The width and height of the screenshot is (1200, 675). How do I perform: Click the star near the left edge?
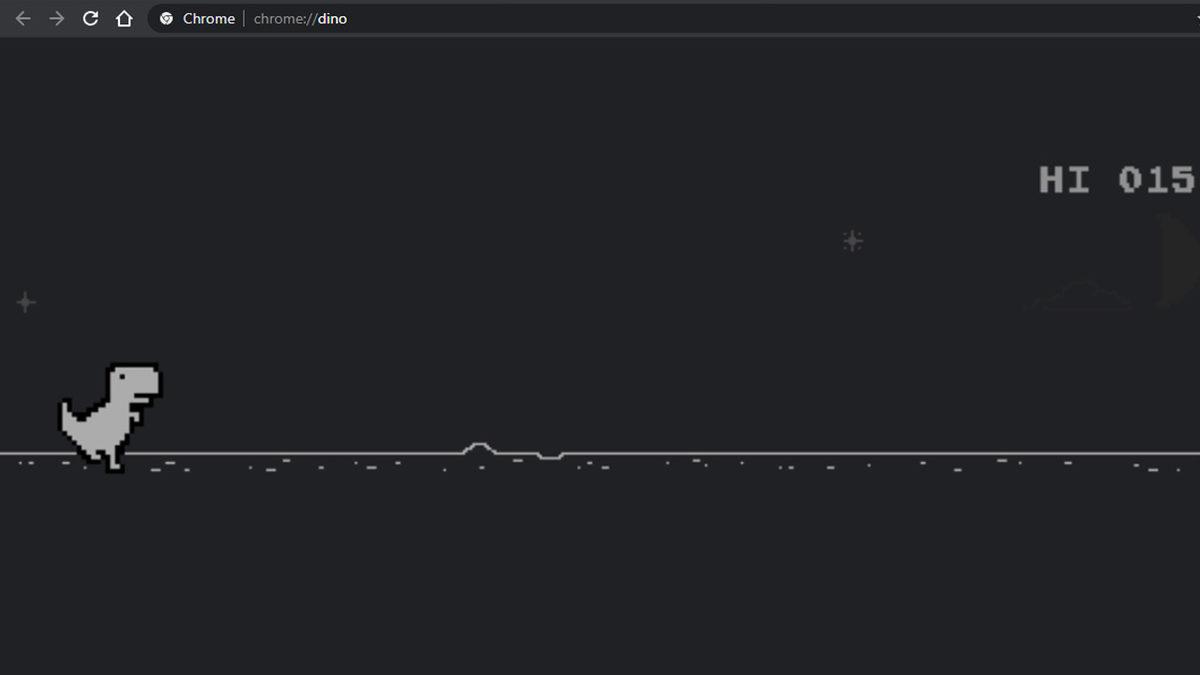point(26,302)
